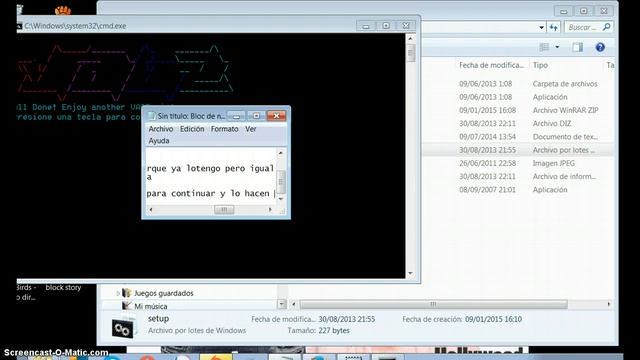
Task: Click 'block story' desktop shortcut label
Action: click(63, 287)
